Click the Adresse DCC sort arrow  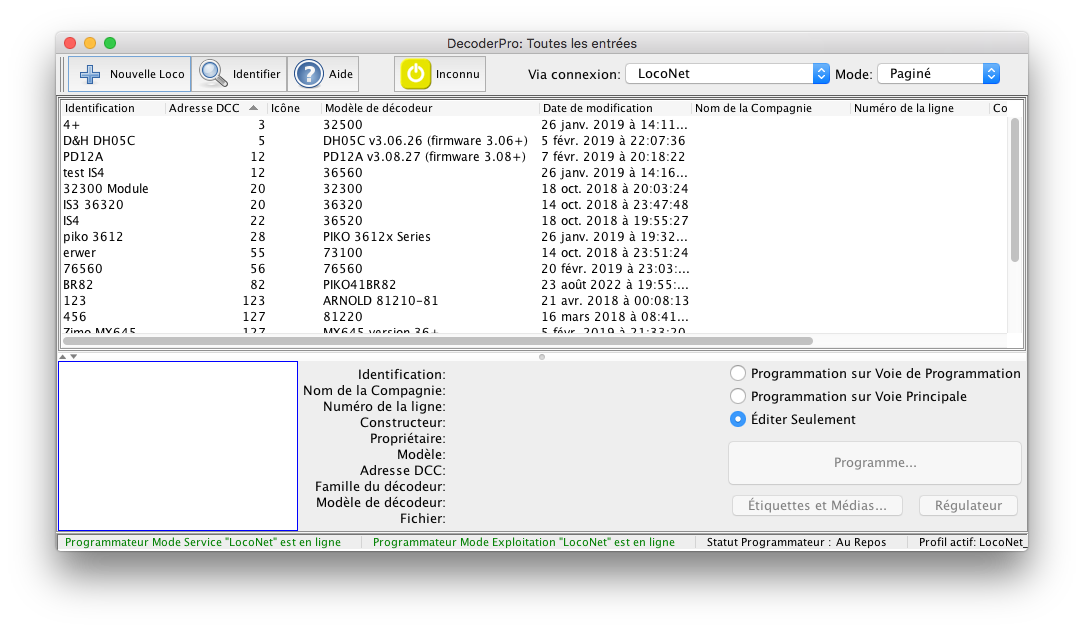pos(253,108)
